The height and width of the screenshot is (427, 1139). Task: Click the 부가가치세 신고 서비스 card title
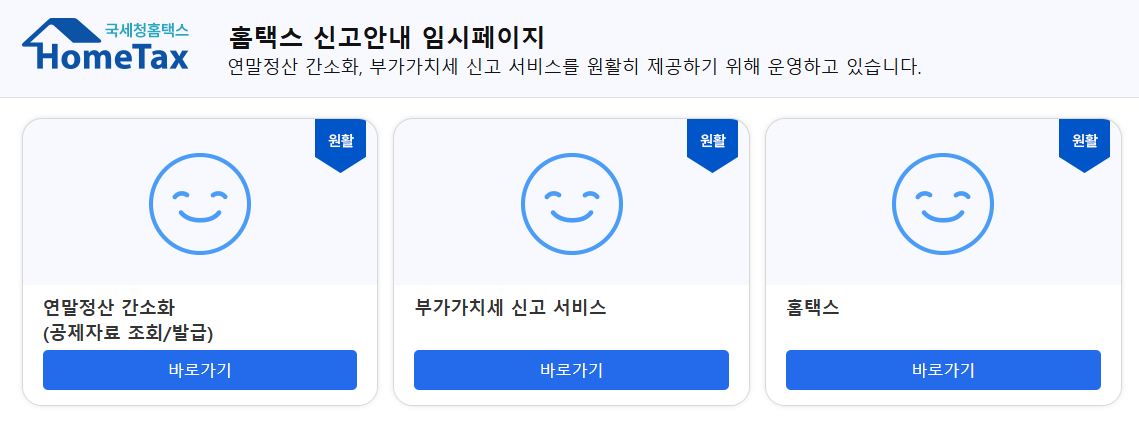511,307
